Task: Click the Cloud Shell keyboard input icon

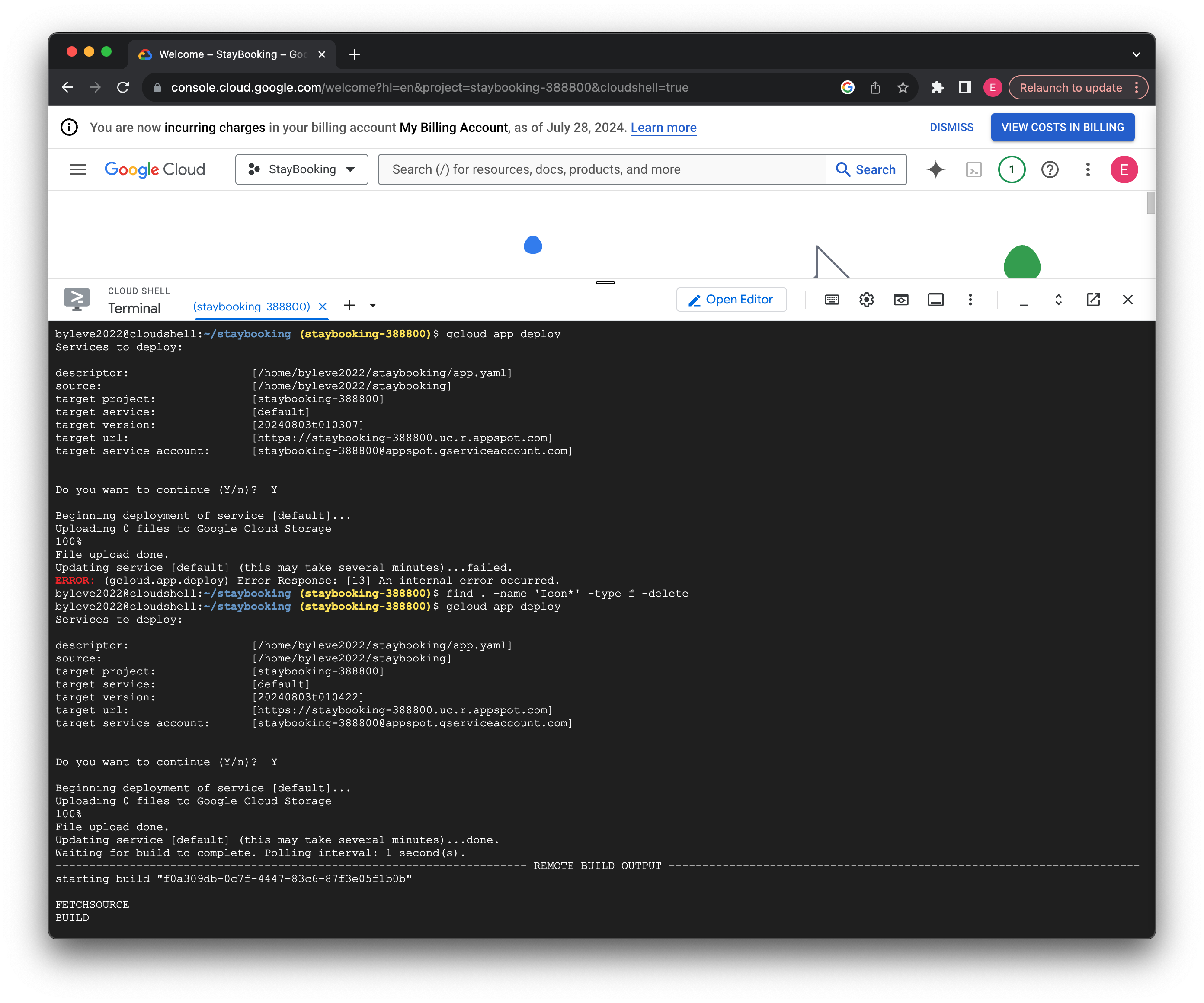Action: click(831, 299)
